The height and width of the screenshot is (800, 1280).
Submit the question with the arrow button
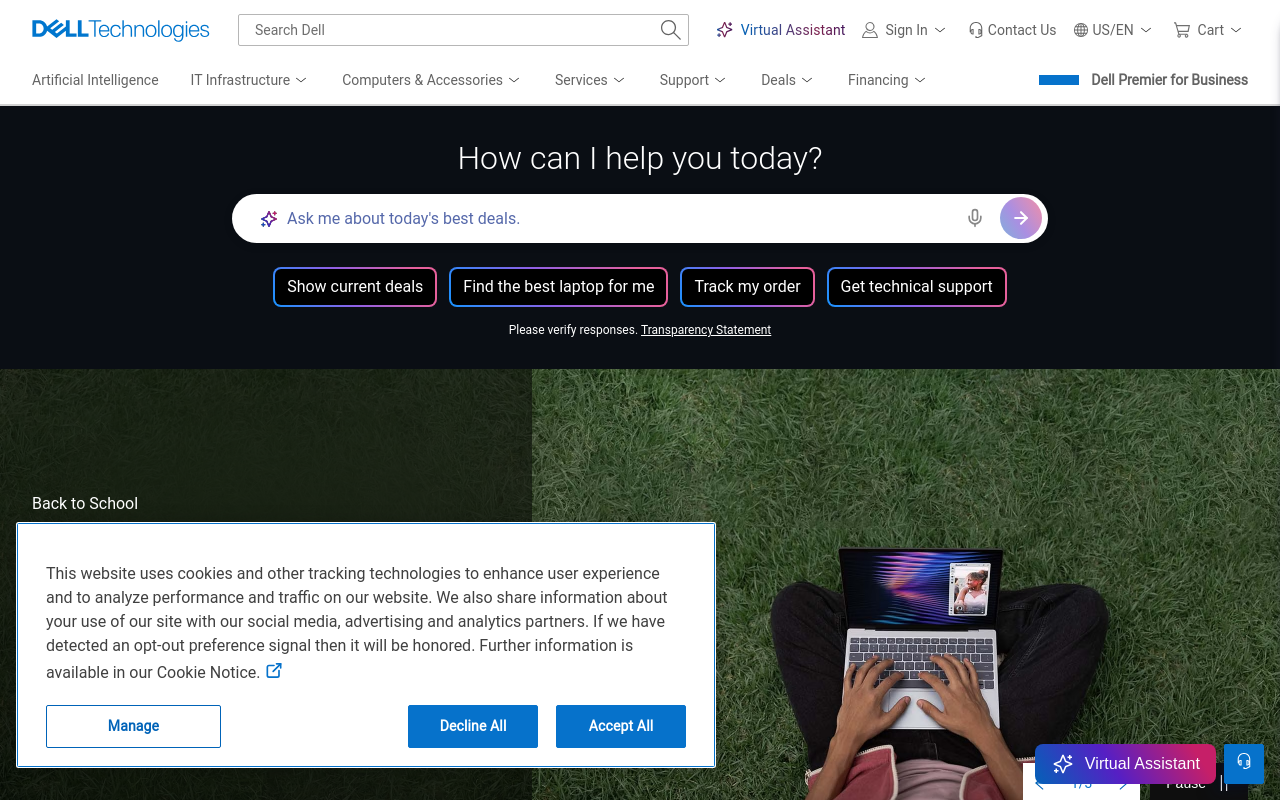[1021, 218]
